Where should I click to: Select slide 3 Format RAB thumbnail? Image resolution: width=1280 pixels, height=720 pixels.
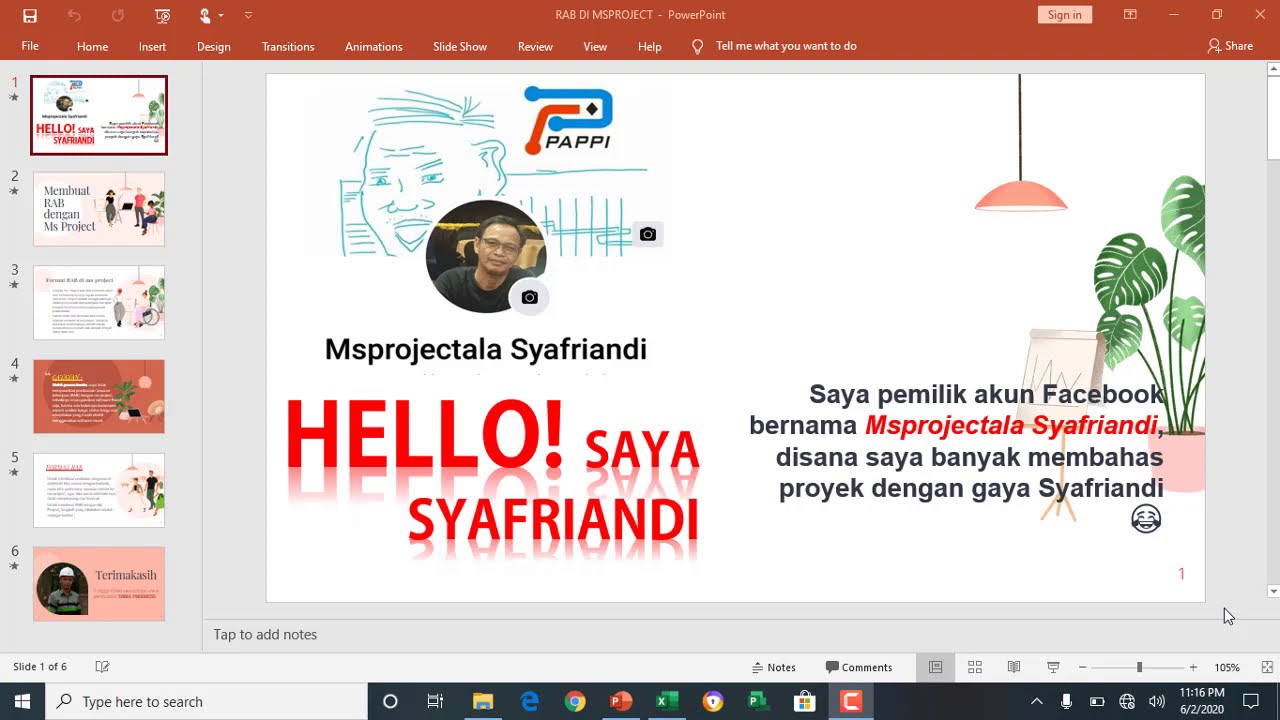click(99, 302)
